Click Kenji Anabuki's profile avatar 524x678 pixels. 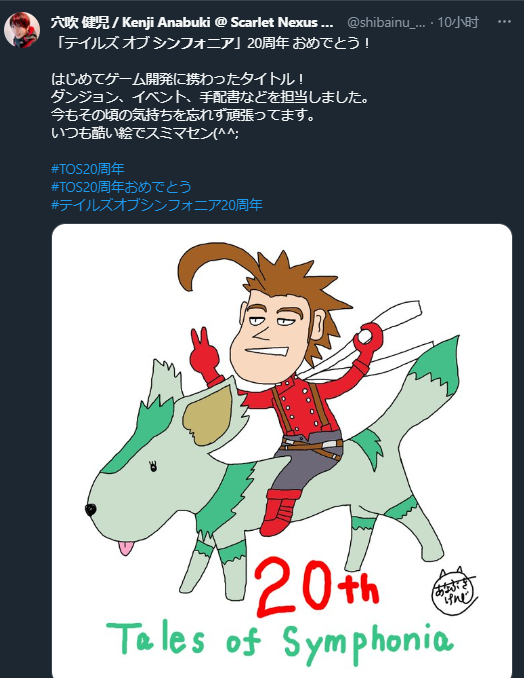22,30
